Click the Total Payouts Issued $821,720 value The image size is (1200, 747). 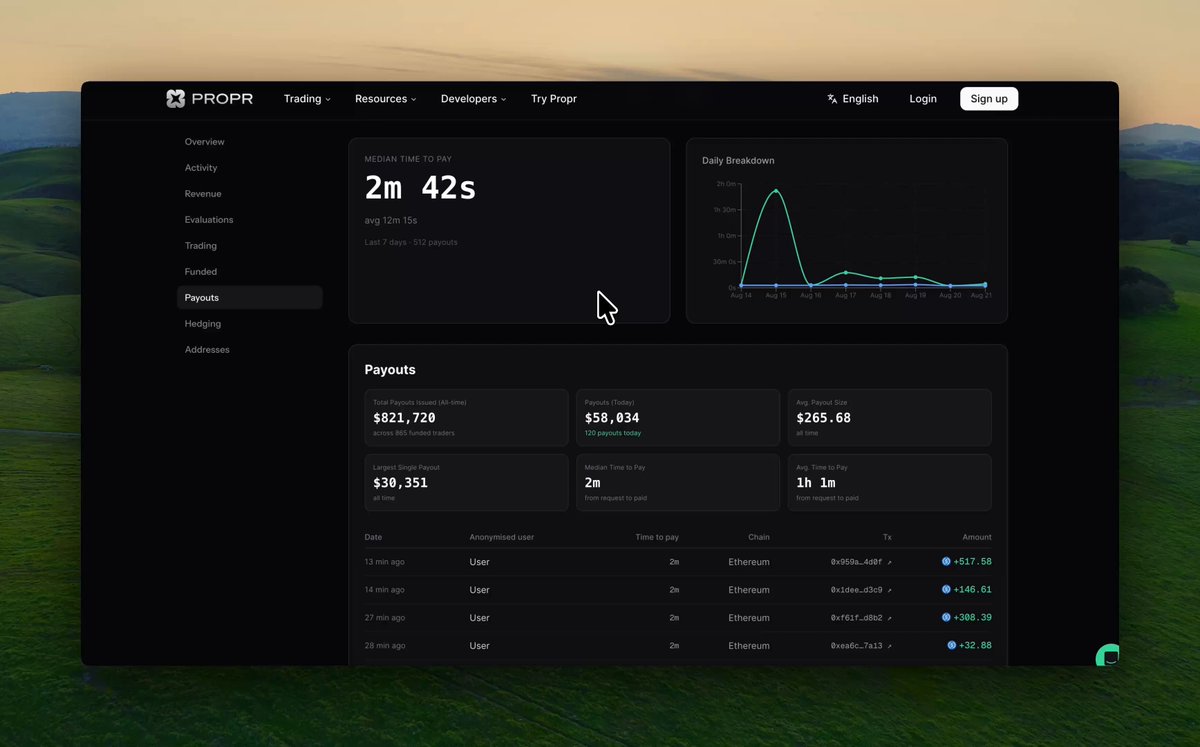[x=404, y=418]
